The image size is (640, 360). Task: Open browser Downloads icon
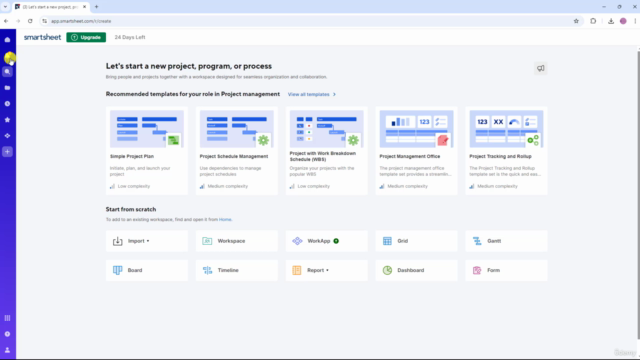tap(611, 21)
